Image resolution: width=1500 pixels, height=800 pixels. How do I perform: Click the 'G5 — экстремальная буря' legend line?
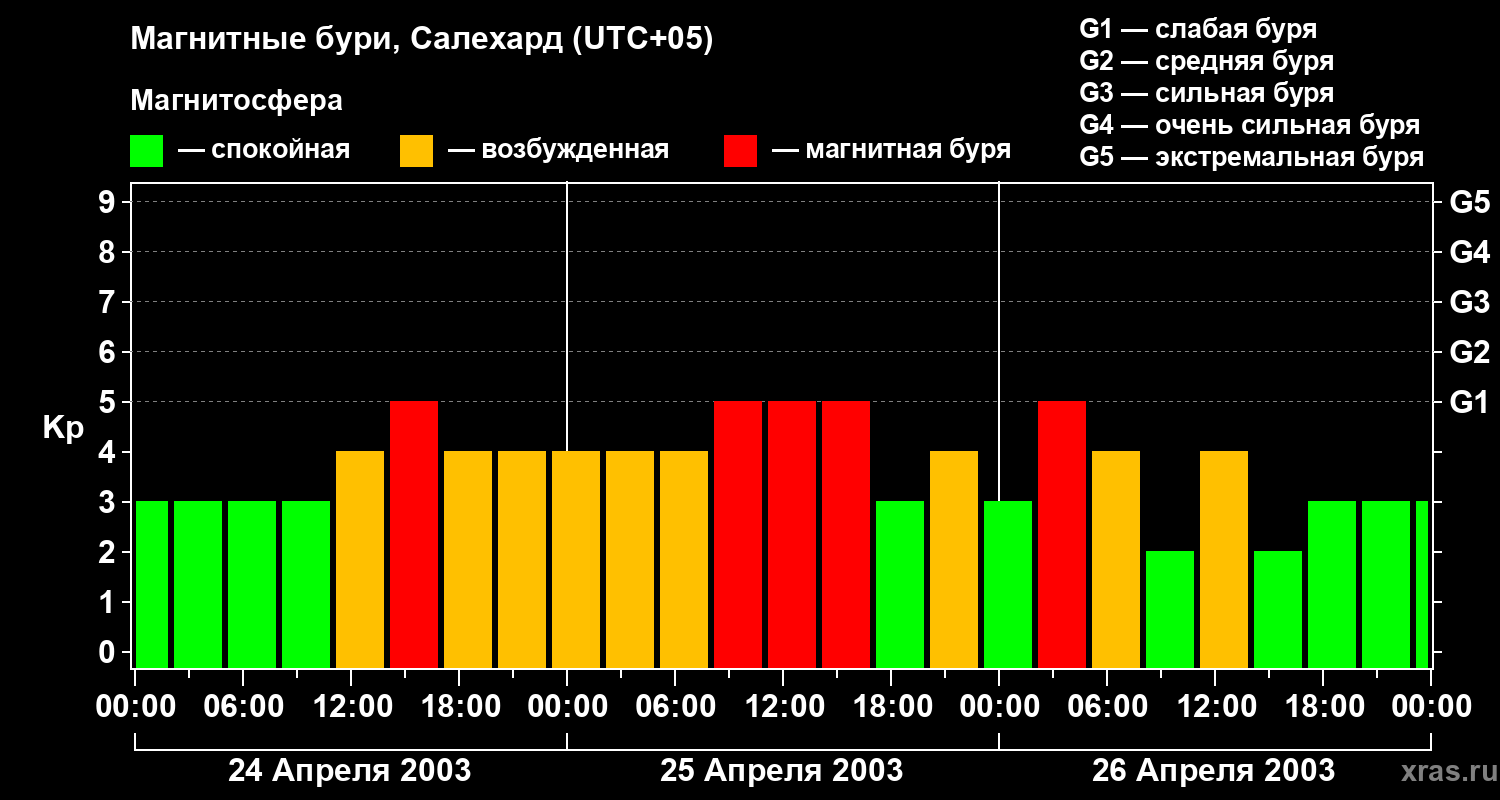[1252, 157]
